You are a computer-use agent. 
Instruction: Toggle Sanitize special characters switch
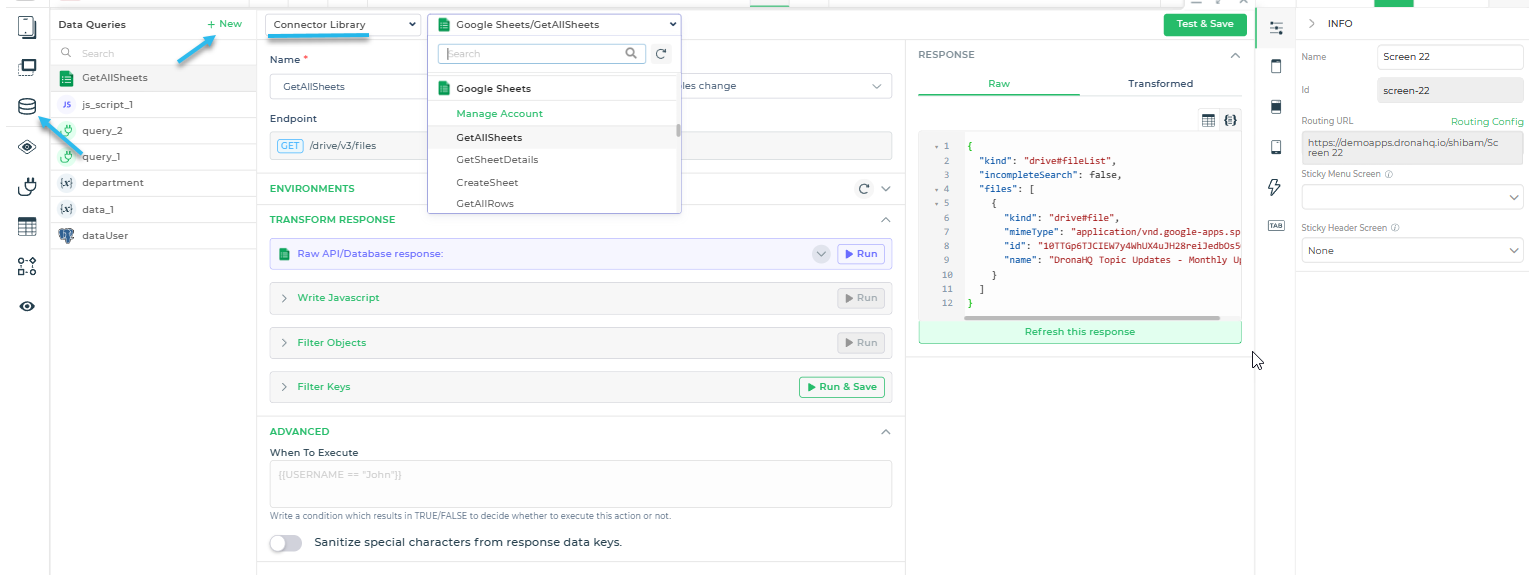[285, 543]
